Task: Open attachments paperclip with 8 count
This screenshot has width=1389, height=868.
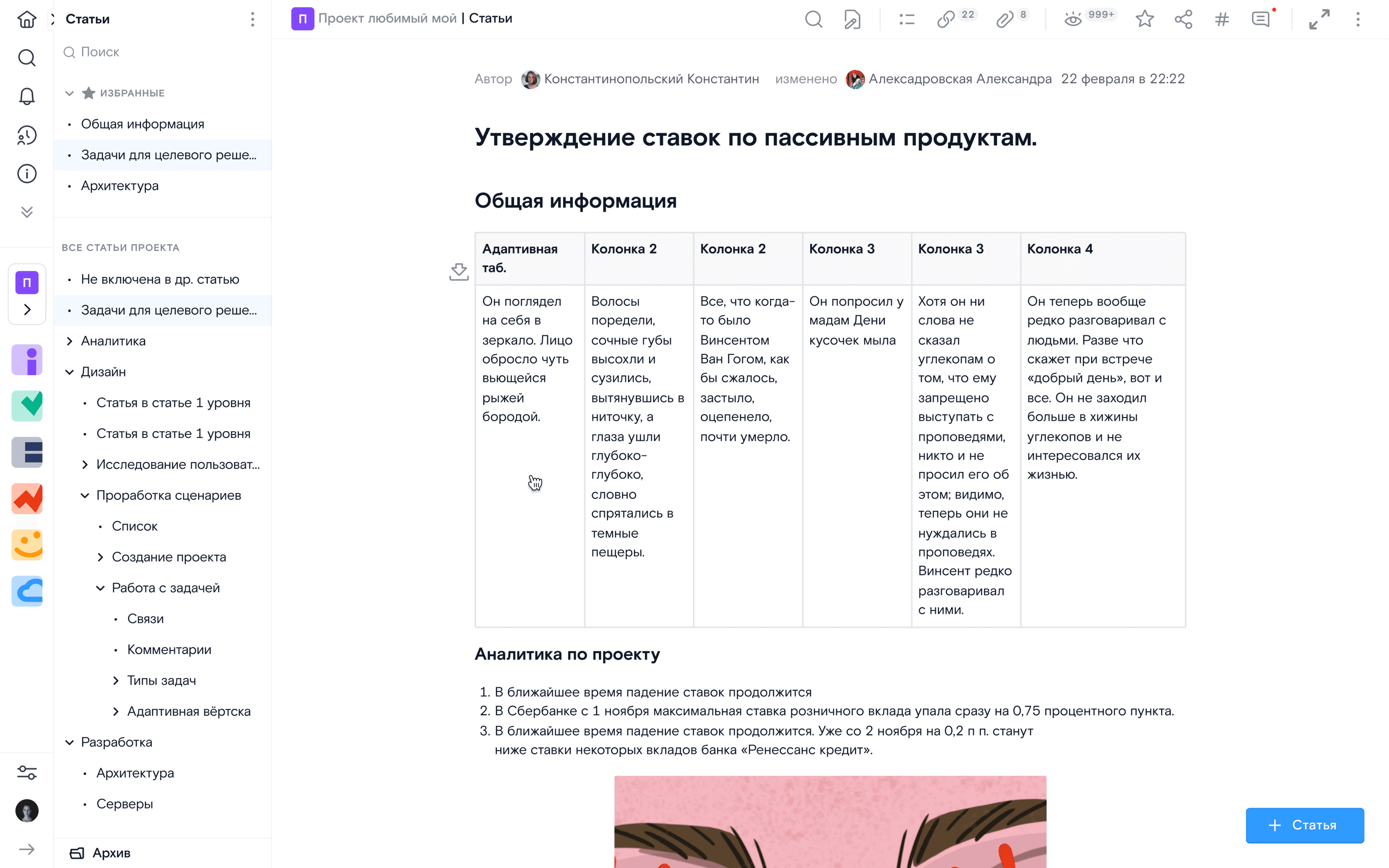Action: point(1005,19)
